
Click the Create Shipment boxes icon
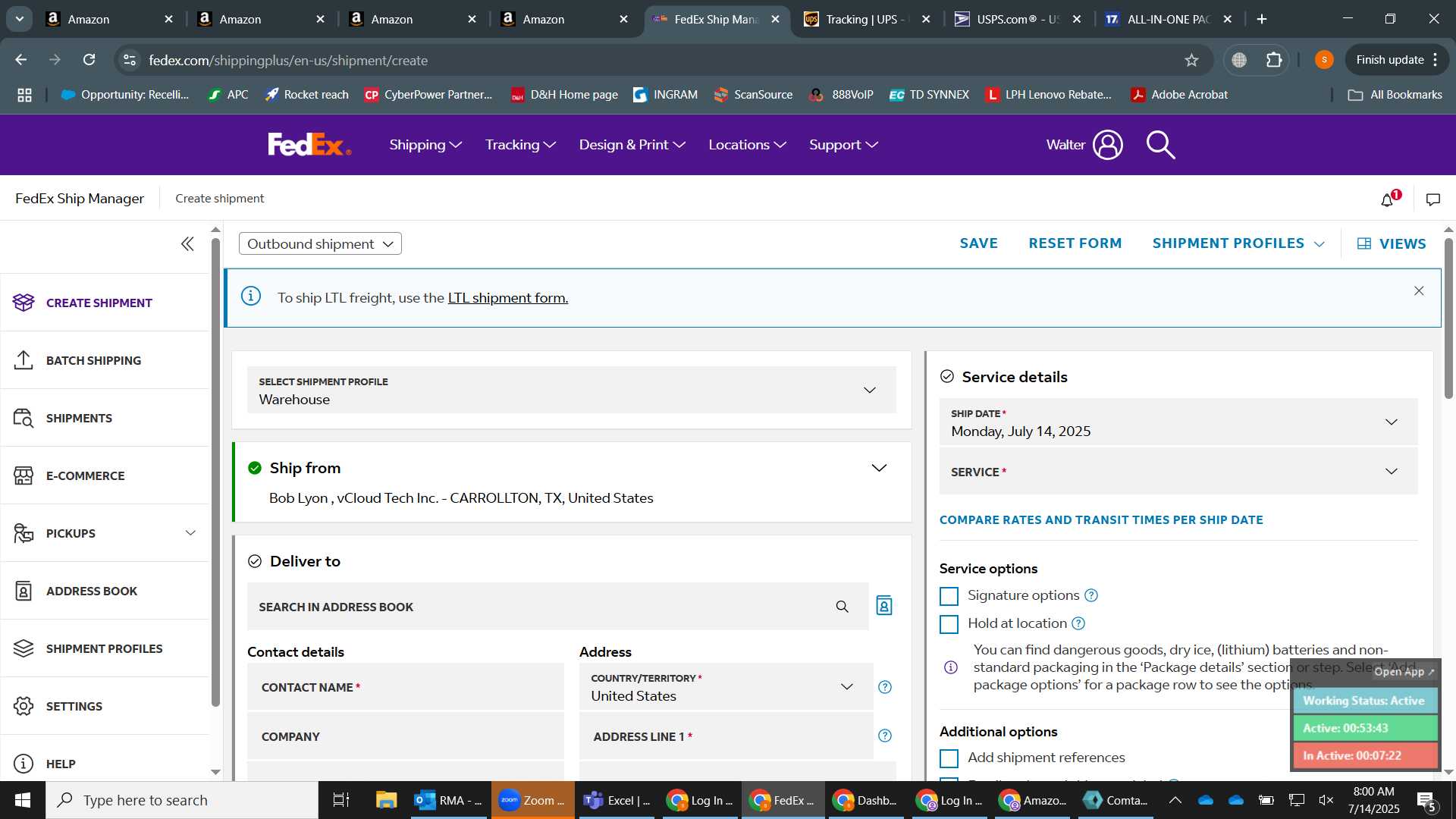[24, 303]
